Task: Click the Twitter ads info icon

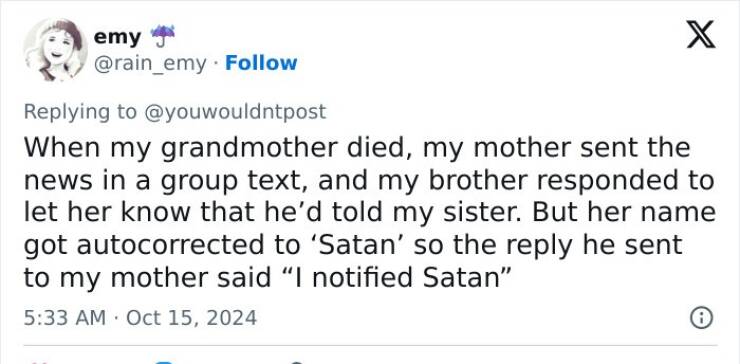Action: pos(701,318)
